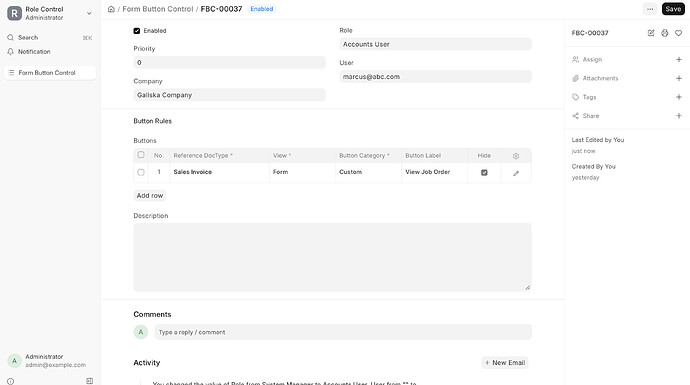Click the Last Edited by You text
This screenshot has height=385, width=690.
(x=598, y=140)
